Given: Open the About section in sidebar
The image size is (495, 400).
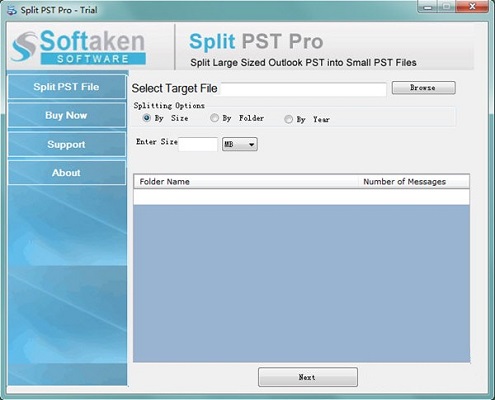Looking at the screenshot, I should pyautogui.click(x=67, y=173).
